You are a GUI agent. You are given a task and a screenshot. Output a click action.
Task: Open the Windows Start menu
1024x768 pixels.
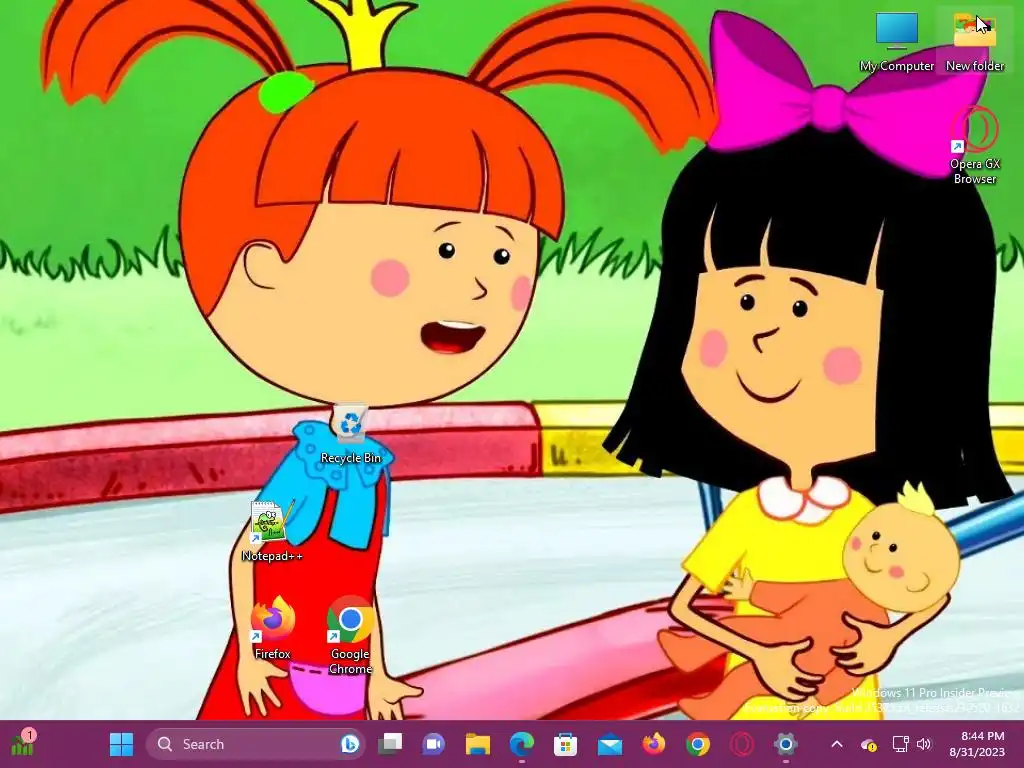[121, 744]
